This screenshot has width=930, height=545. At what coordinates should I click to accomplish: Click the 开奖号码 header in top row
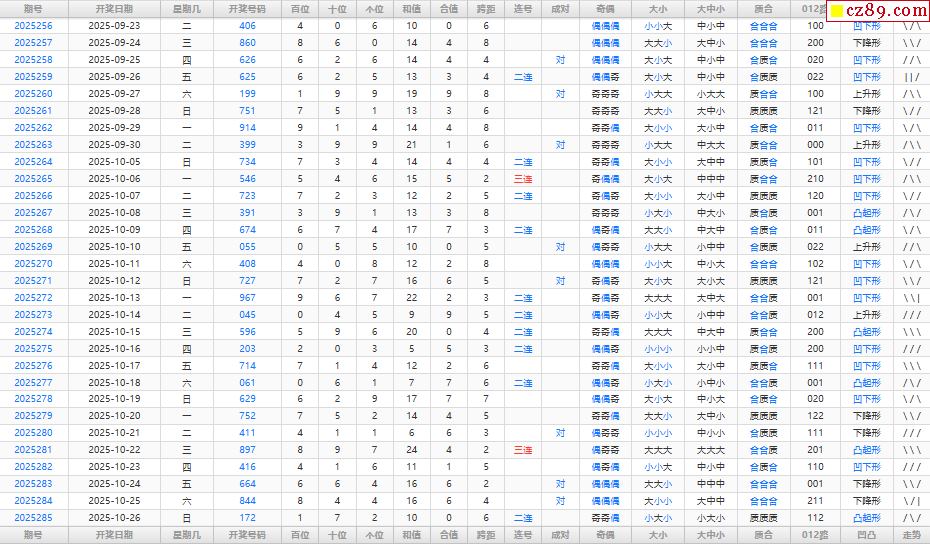point(247,8)
